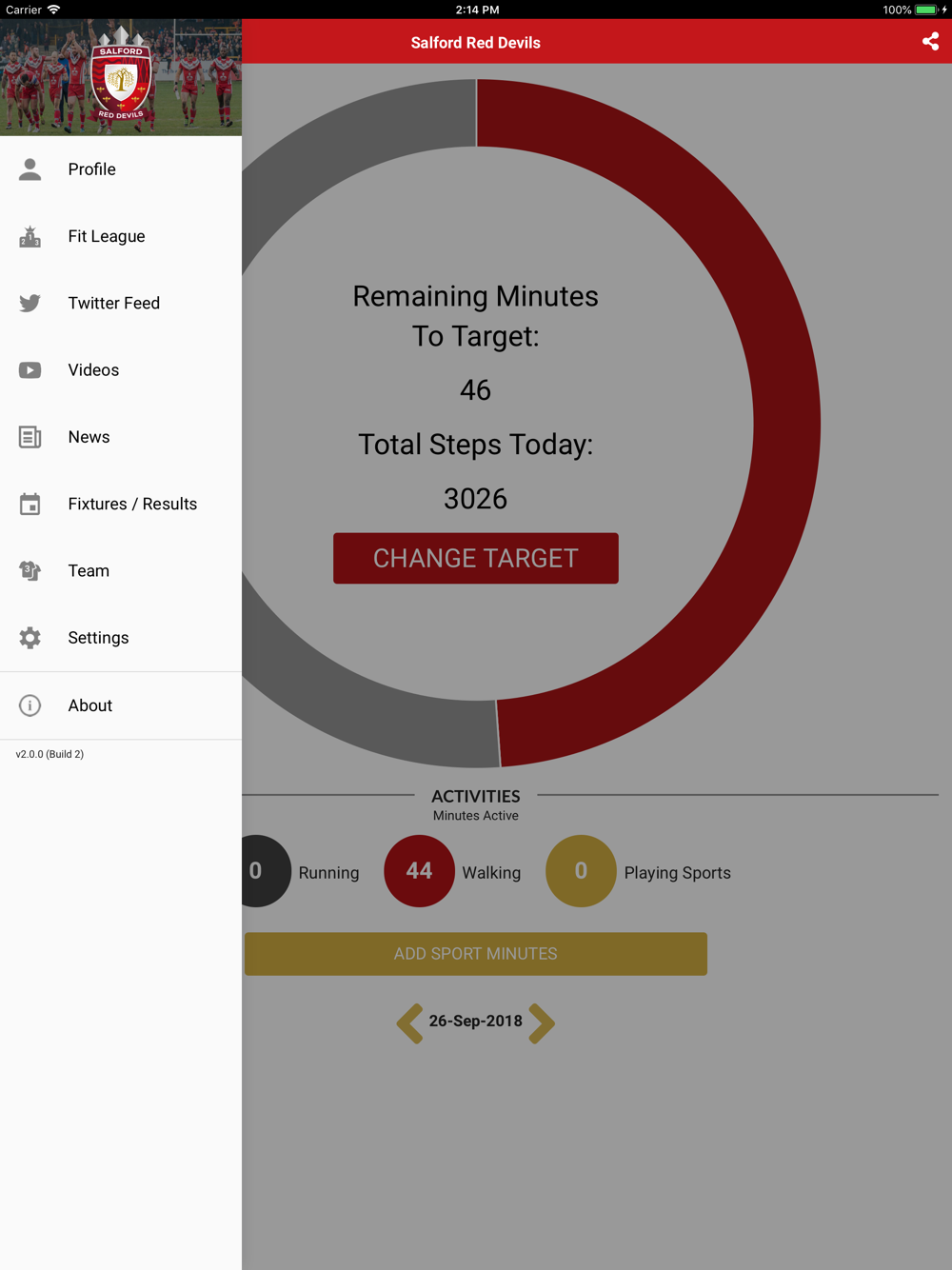Tap the Fixtures / Results calendar icon
This screenshot has height=1270, width=952.
pos(30,504)
